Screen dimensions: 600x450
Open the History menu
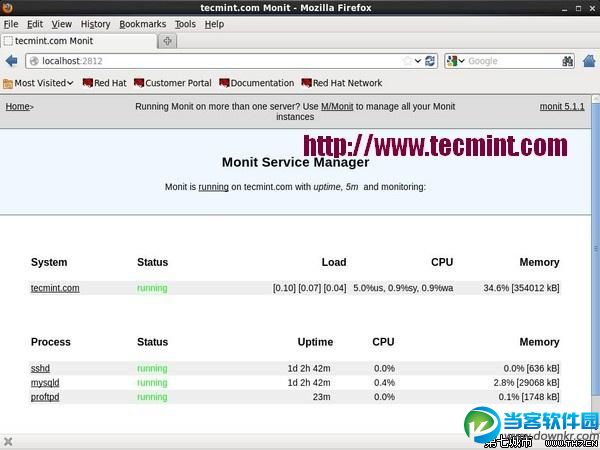[x=95, y=24]
